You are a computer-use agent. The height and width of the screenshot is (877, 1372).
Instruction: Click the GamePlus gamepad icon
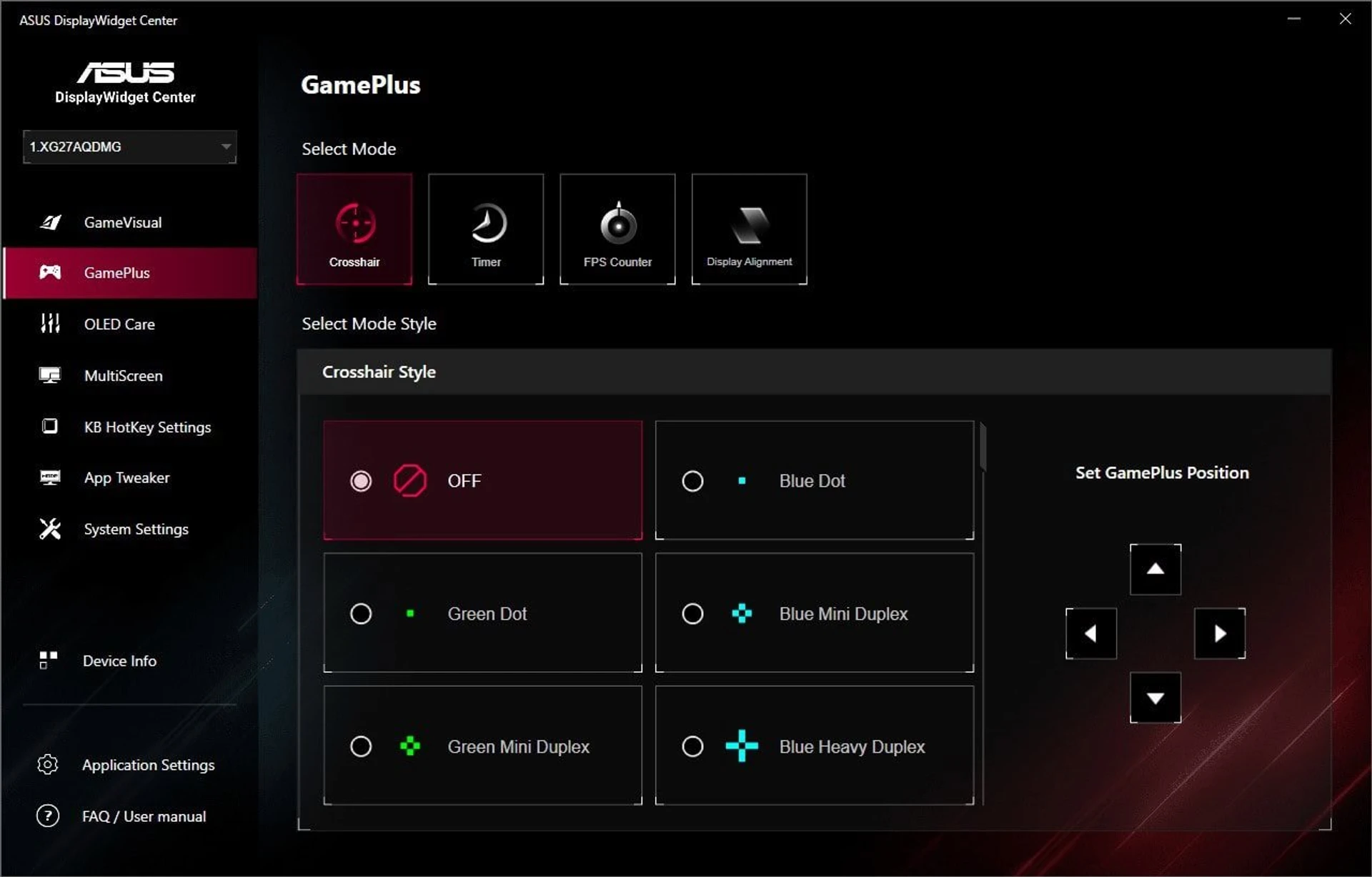click(x=50, y=272)
